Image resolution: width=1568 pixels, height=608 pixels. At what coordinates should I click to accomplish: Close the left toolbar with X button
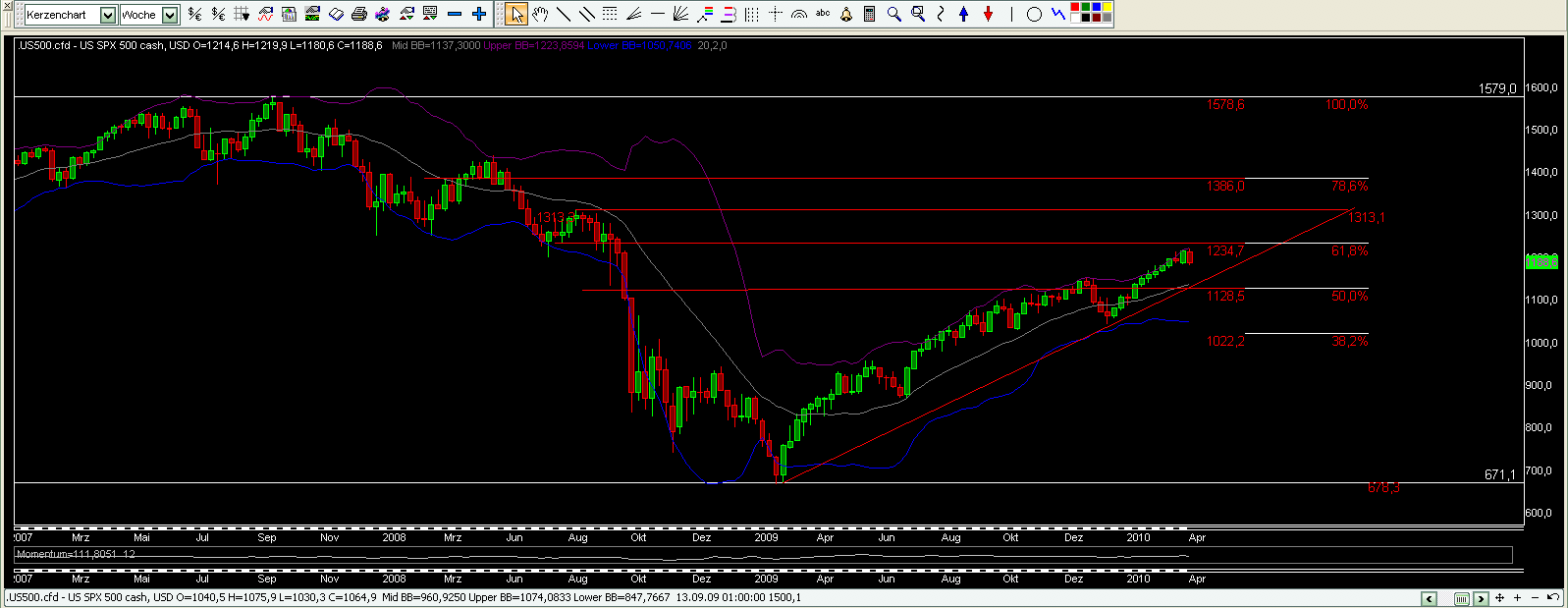click(x=7, y=6)
